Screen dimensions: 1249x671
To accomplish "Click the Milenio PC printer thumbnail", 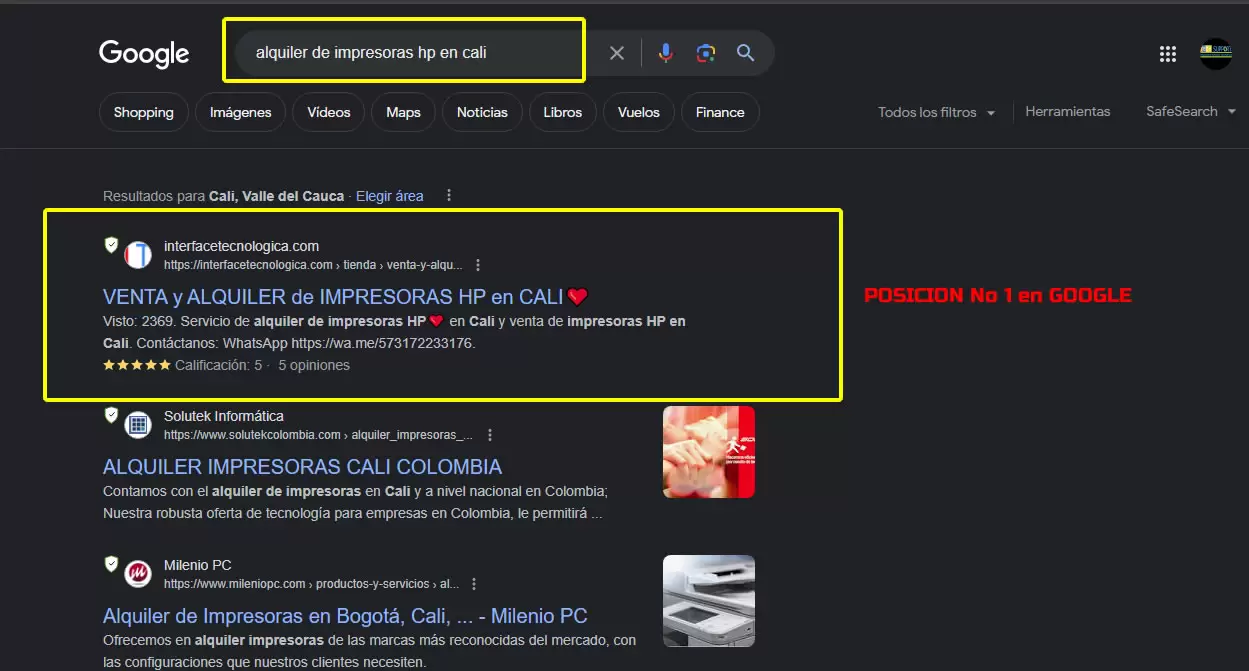I will click(x=708, y=600).
